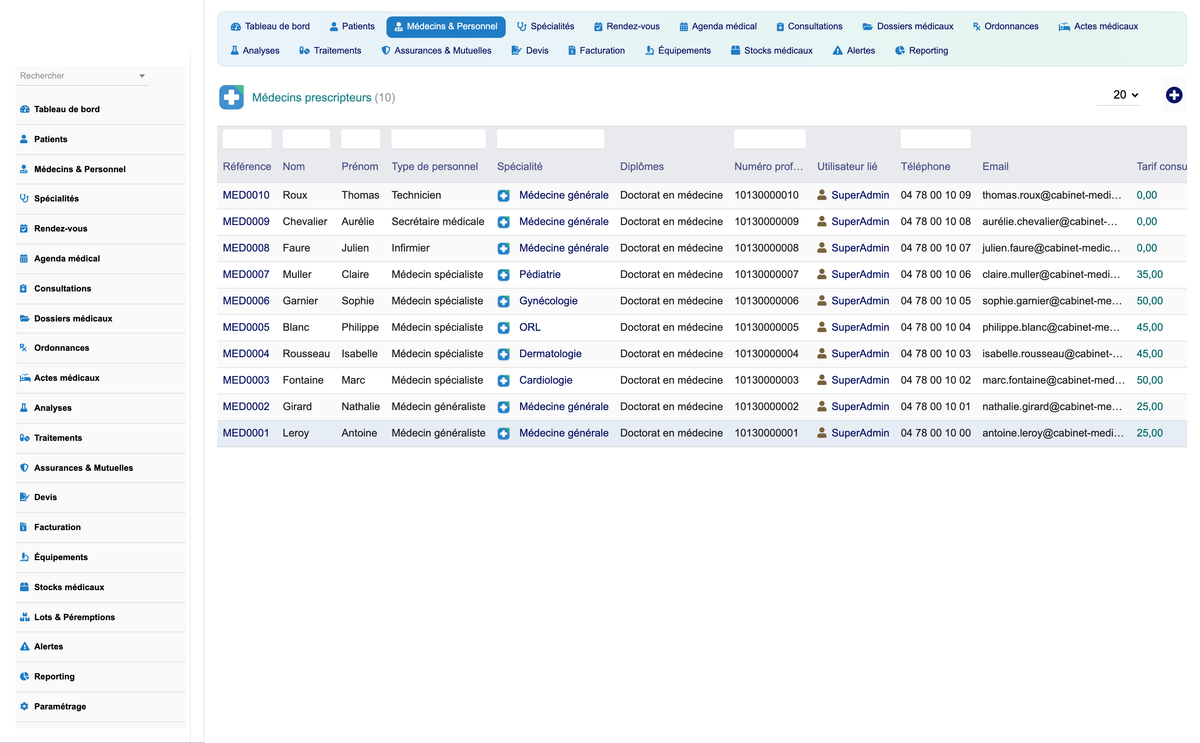
Task: Open the Rechercher dropdown arrow
Action: (142, 76)
